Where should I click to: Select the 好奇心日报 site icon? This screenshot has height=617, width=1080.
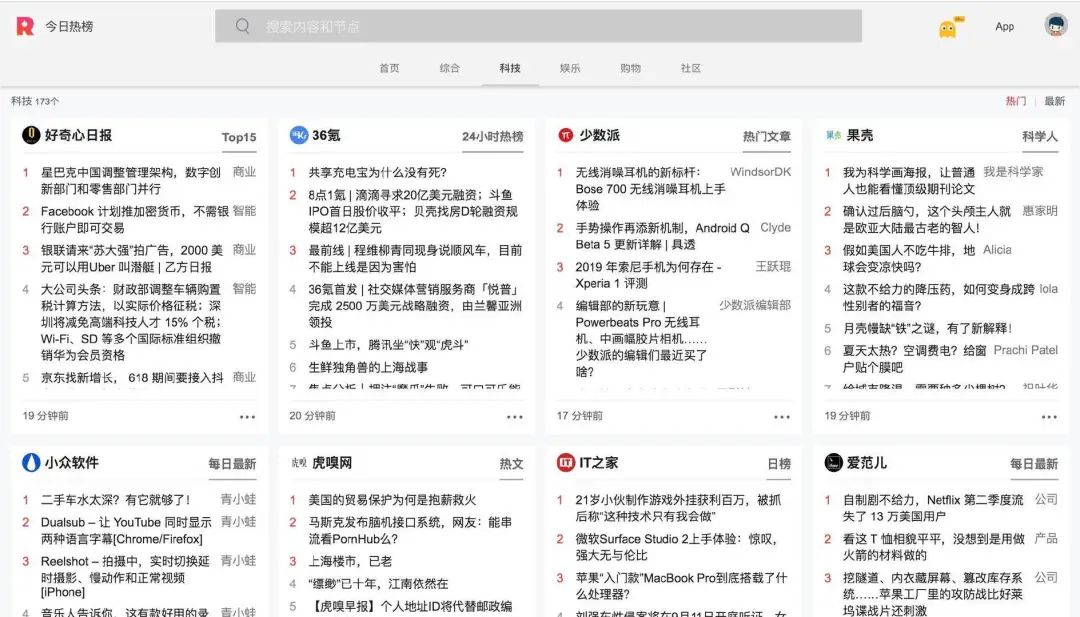tap(29, 137)
